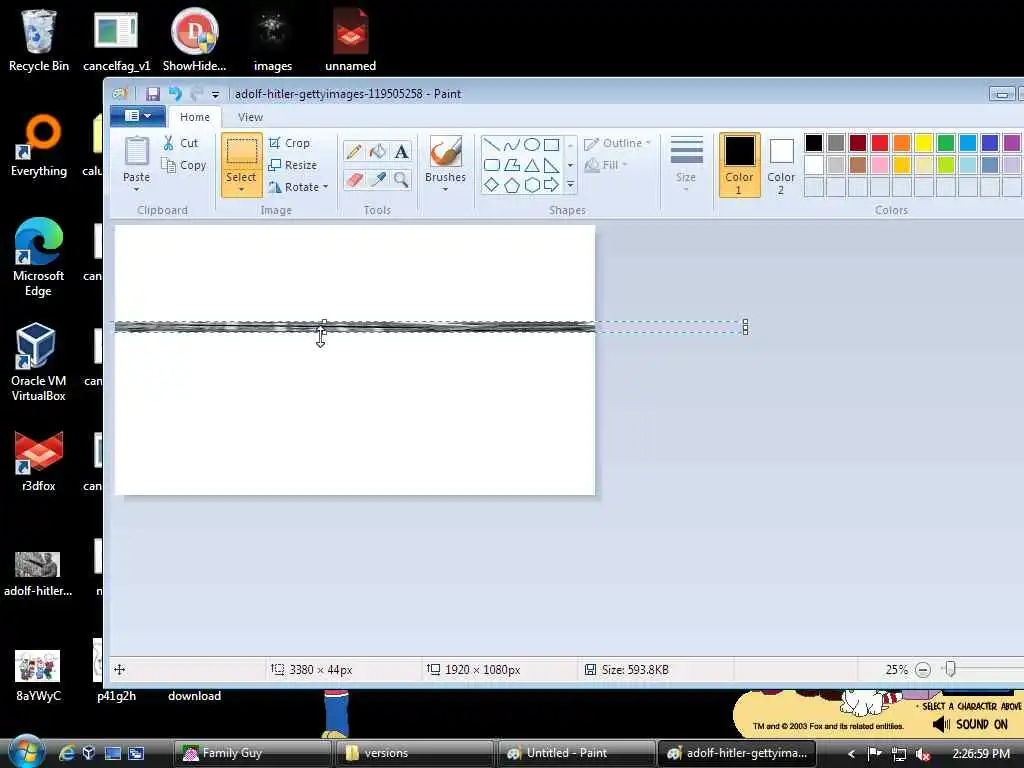The height and width of the screenshot is (768, 1024).
Task: Choose the Diamond shape
Action: (491, 185)
